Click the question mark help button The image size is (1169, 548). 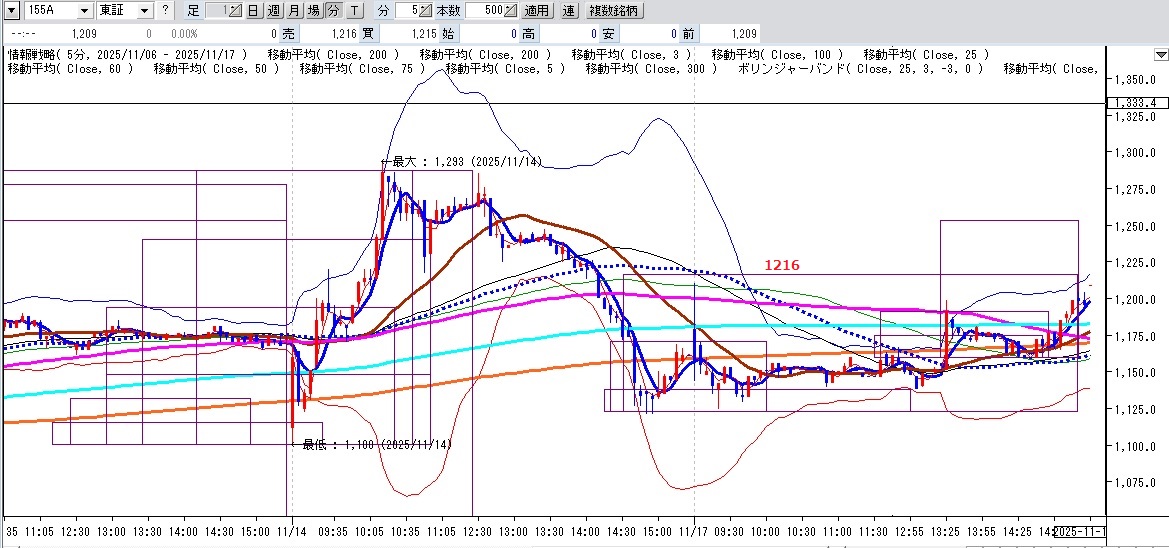click(165, 10)
